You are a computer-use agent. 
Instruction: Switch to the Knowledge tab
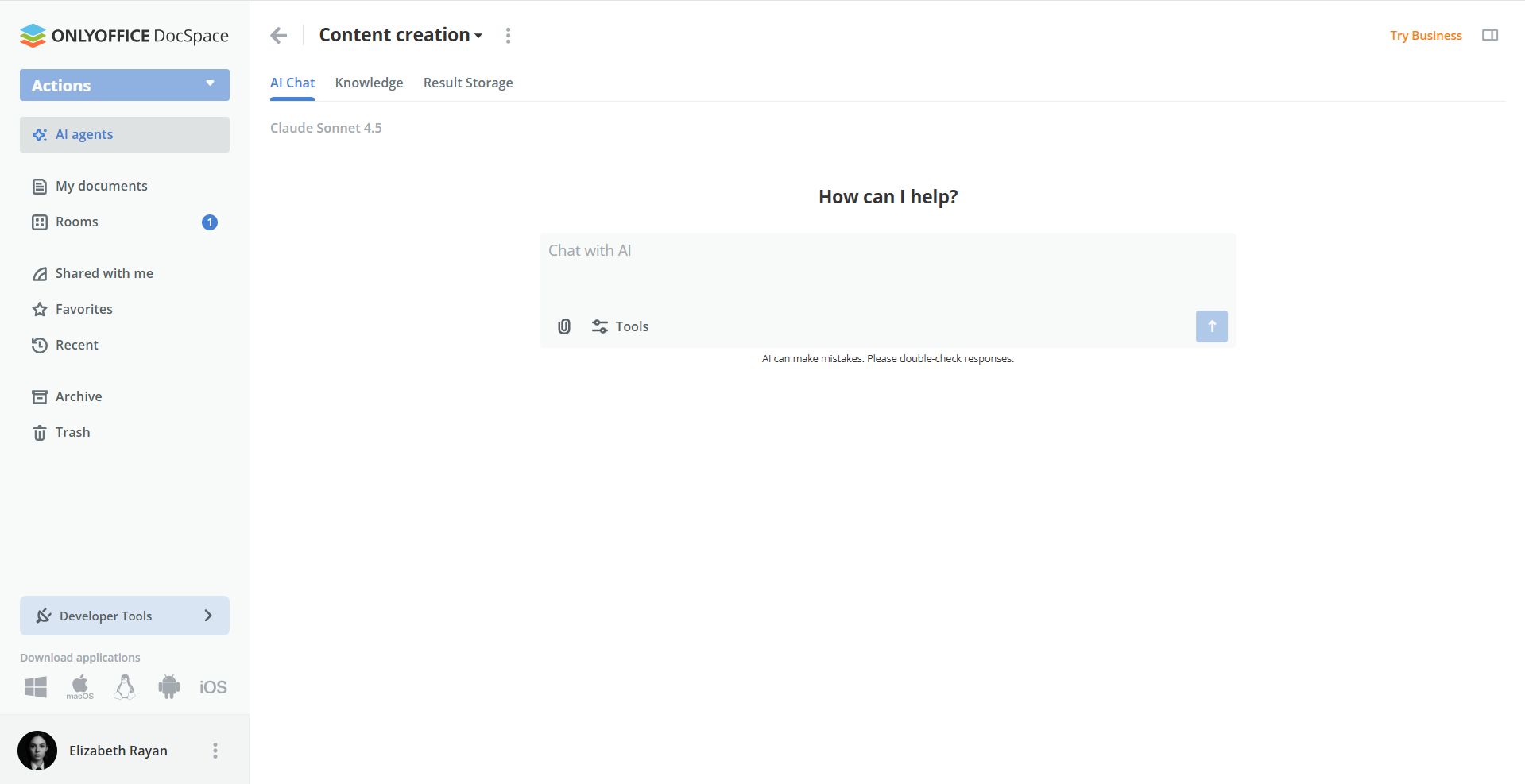369,82
